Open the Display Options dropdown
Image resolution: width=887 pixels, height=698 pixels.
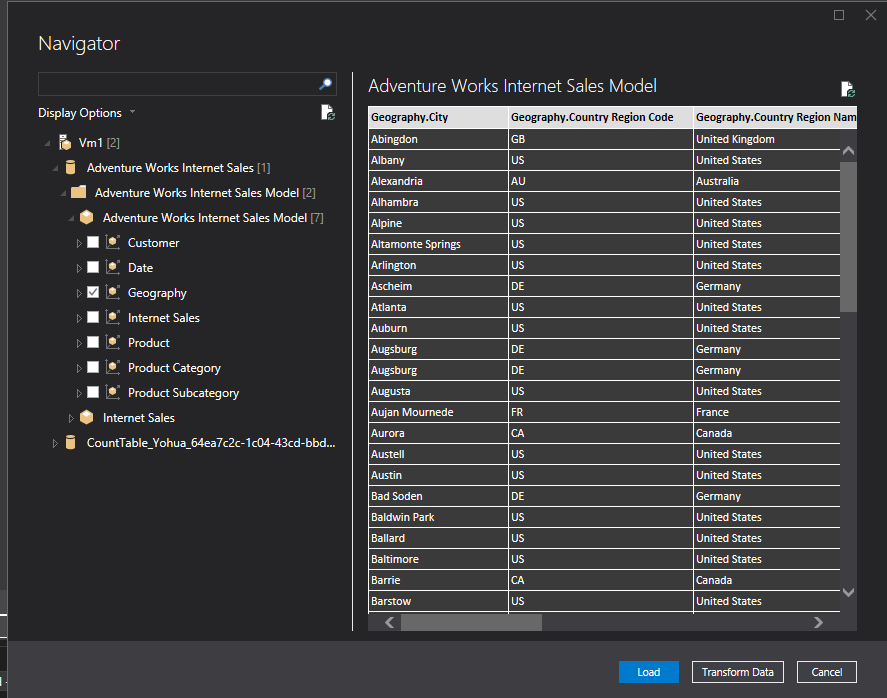coord(87,113)
